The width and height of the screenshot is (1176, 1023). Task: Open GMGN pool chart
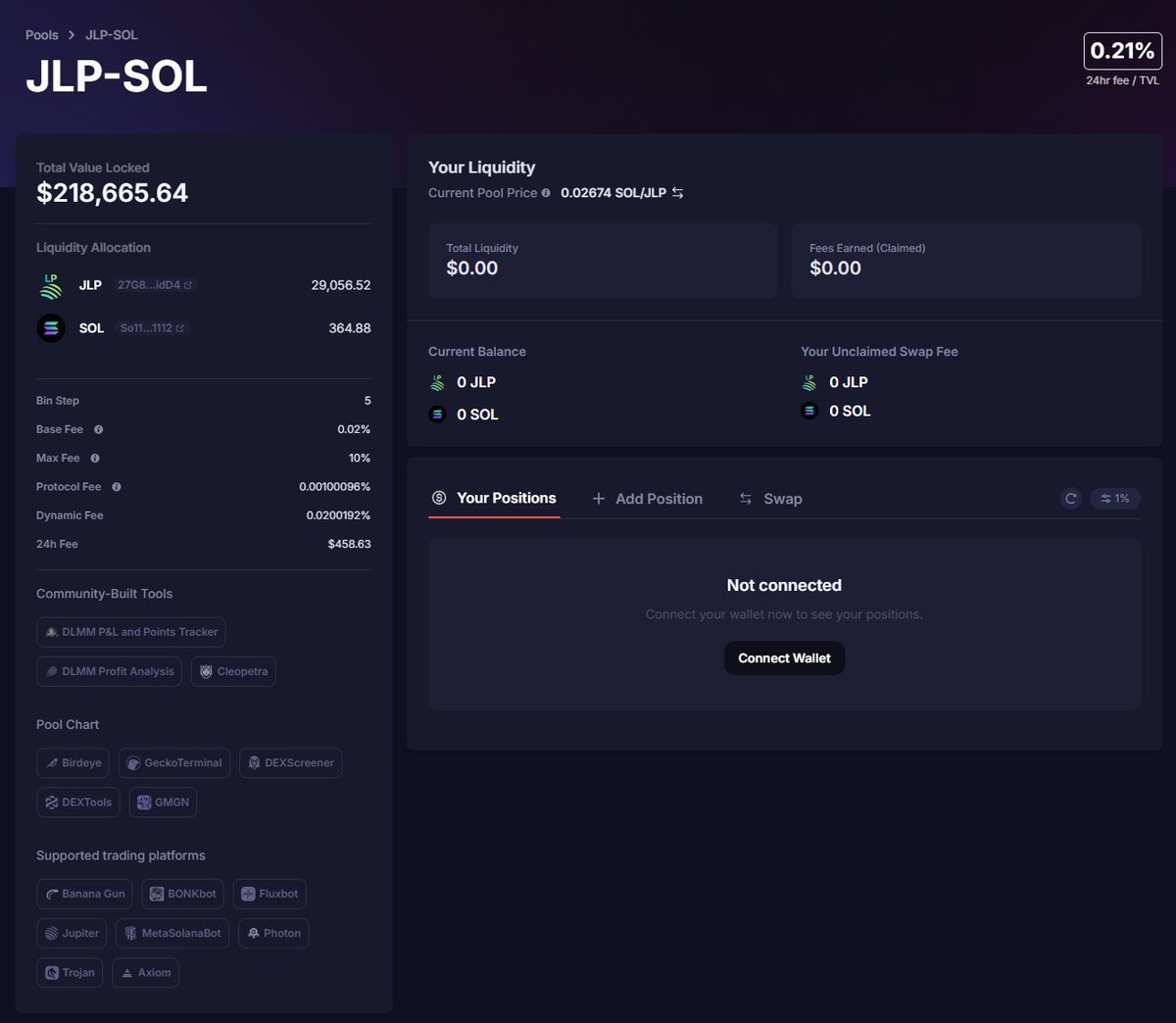tap(163, 803)
